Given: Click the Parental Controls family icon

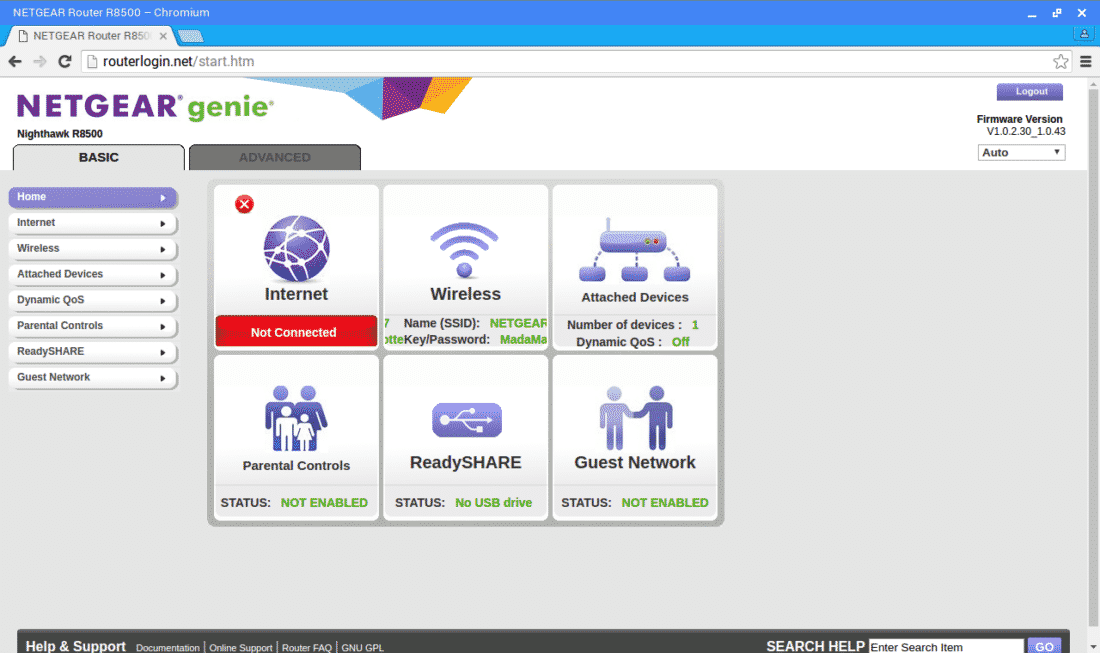Looking at the screenshot, I should point(296,418).
